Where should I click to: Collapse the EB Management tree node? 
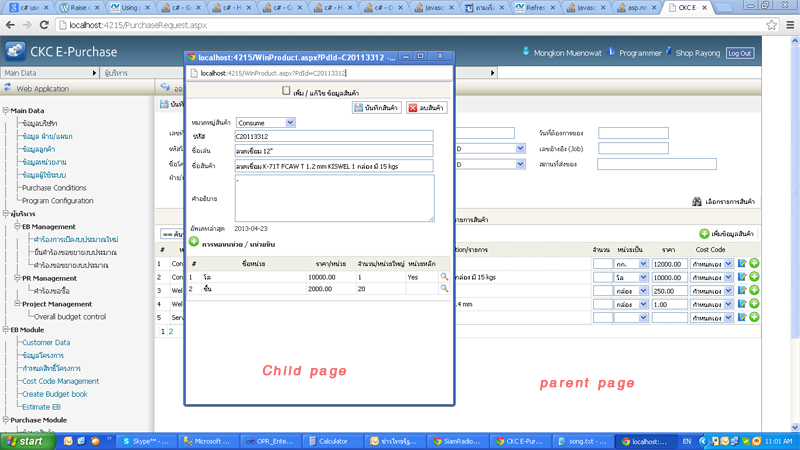coord(17,226)
